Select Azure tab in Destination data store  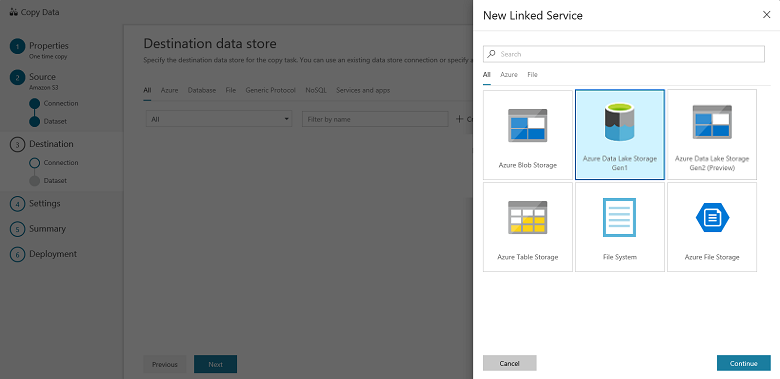169,91
